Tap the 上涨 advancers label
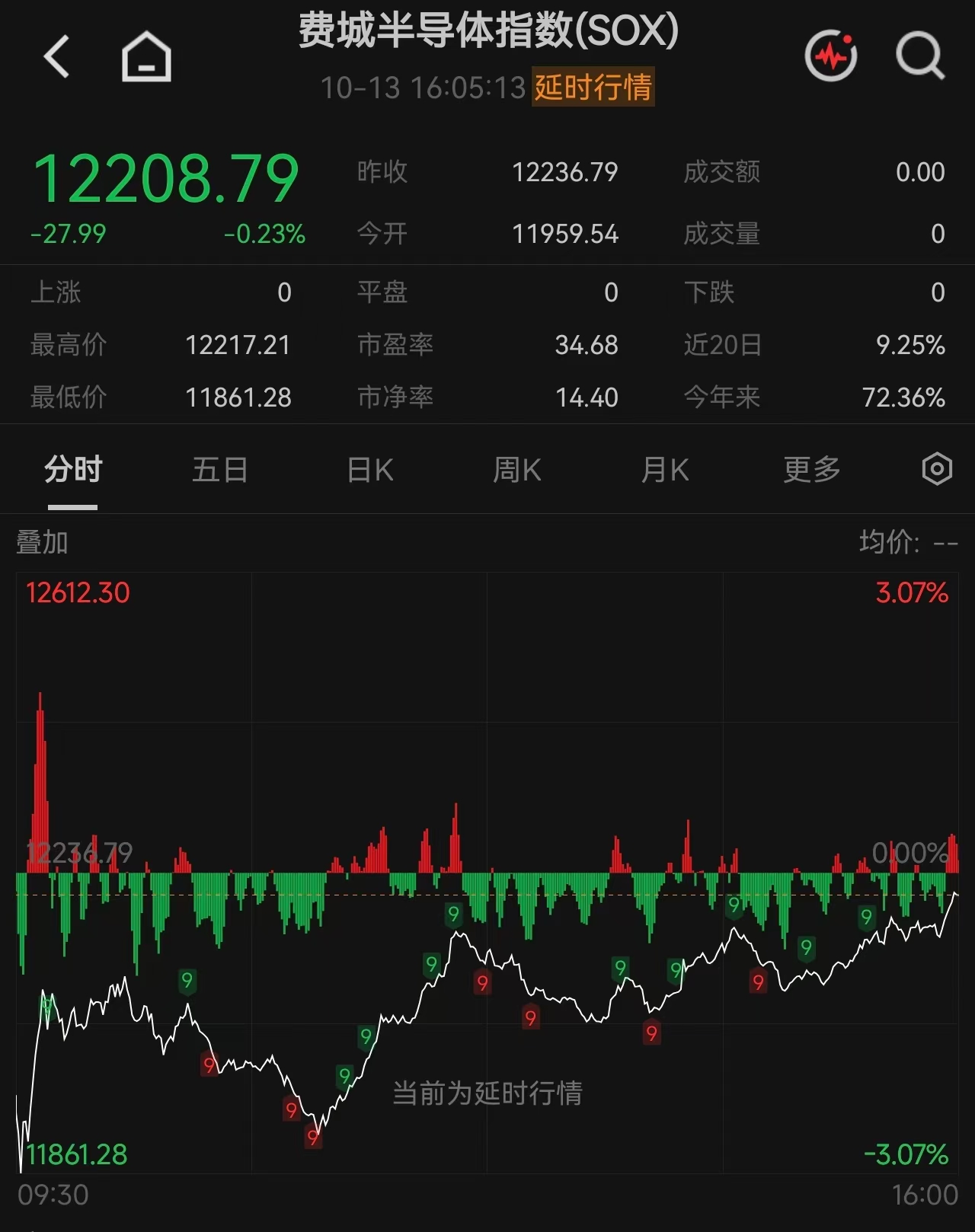Viewport: 975px width, 1232px height. (x=56, y=292)
